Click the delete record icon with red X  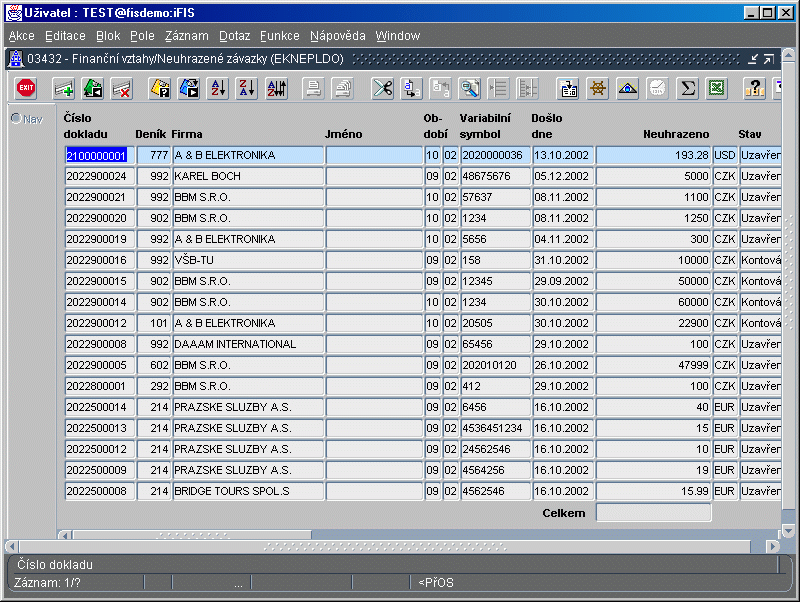pyautogui.click(x=121, y=88)
